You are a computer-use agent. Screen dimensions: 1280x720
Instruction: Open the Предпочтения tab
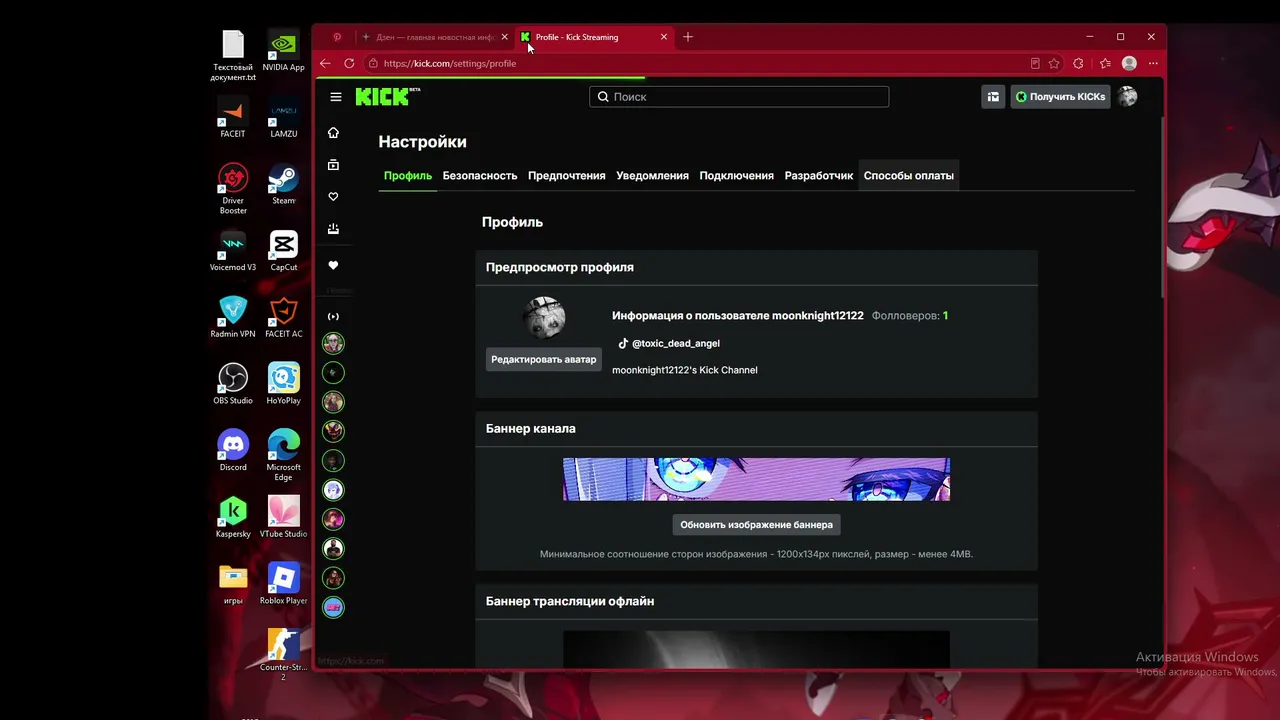(567, 176)
